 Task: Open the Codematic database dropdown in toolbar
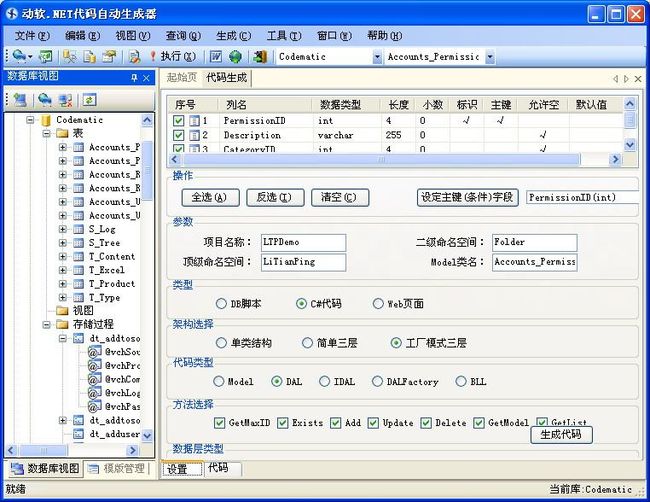377,57
